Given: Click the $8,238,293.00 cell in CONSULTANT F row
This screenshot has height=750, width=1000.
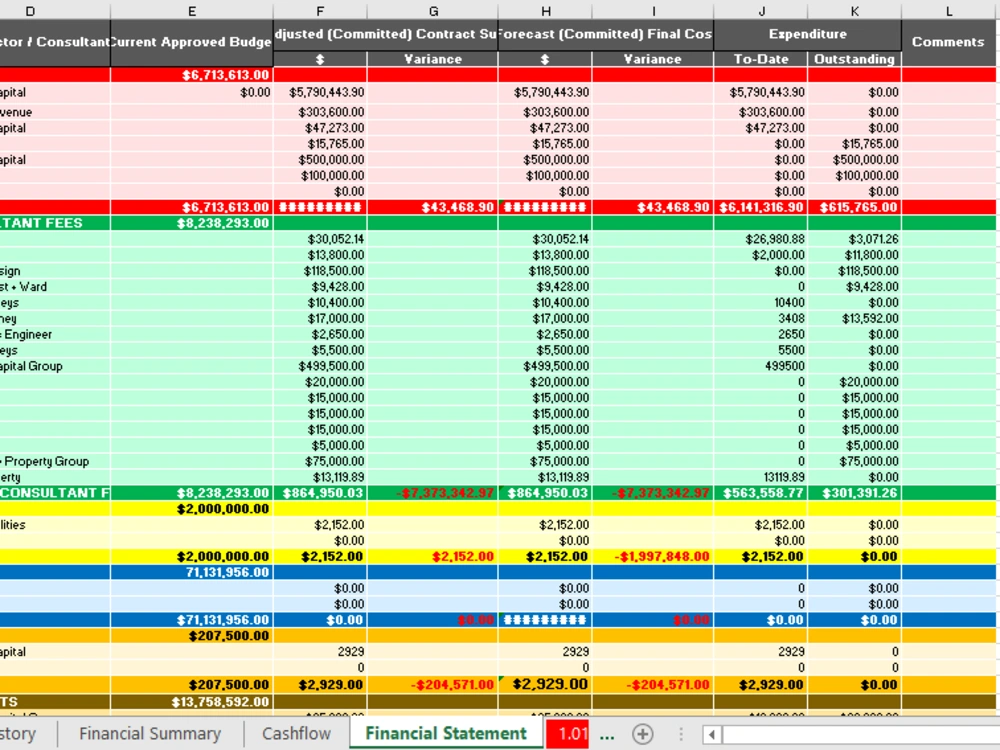Looking at the screenshot, I should pyautogui.click(x=192, y=493).
